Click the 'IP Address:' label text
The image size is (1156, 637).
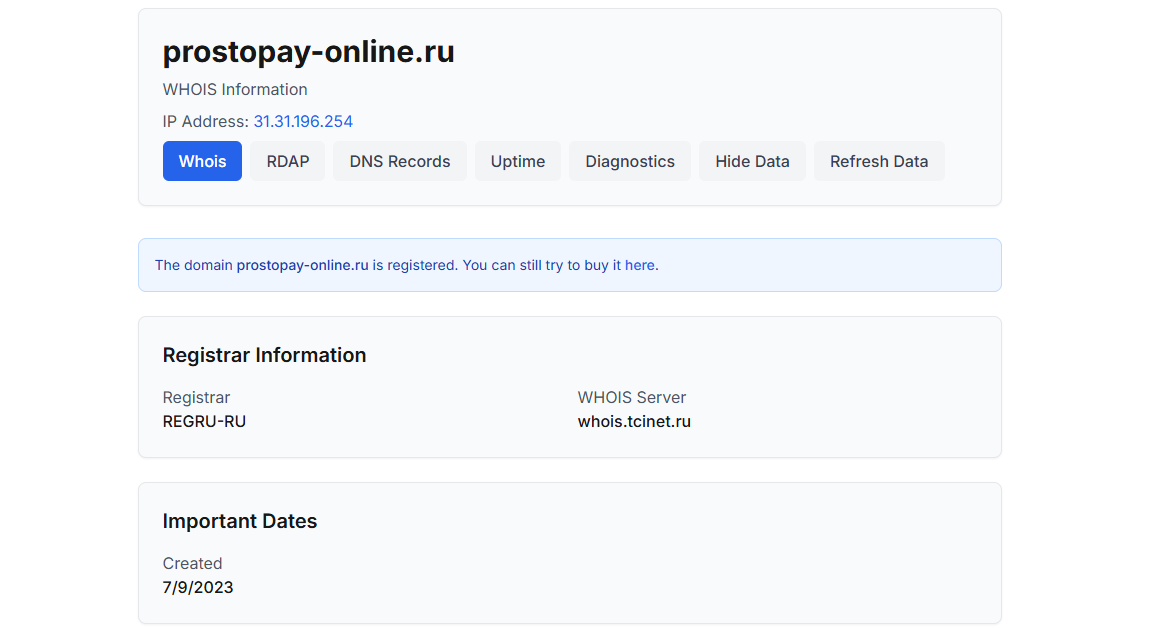click(x=205, y=122)
